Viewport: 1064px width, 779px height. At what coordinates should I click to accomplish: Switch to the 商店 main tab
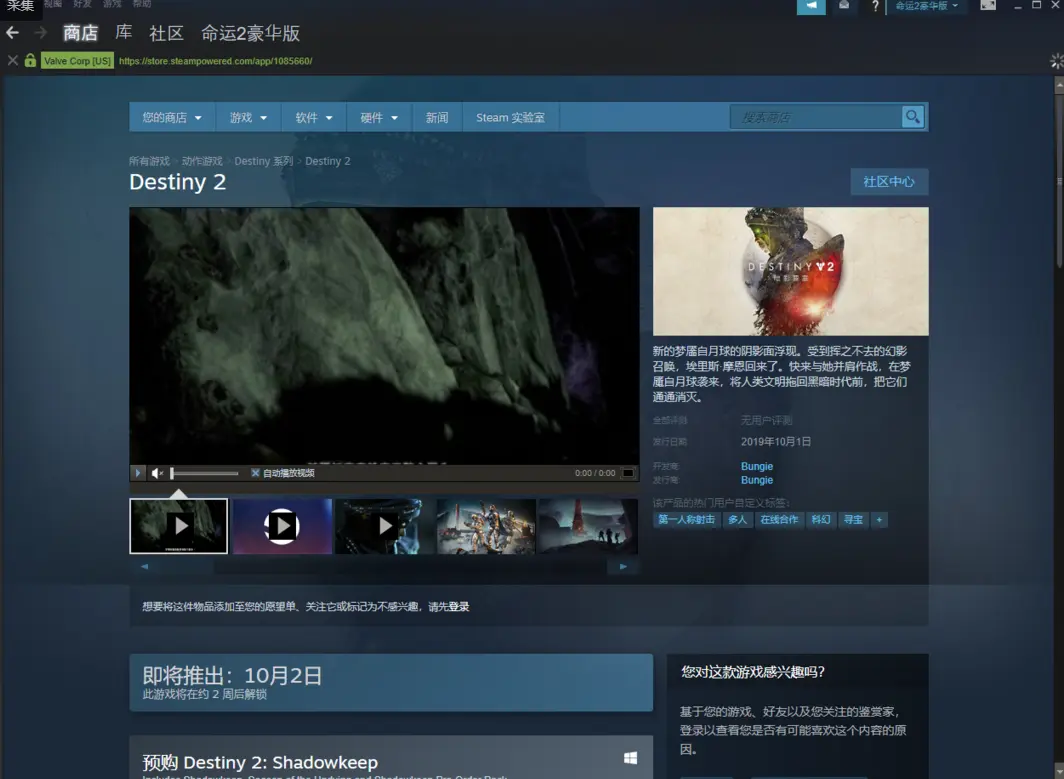(80, 33)
